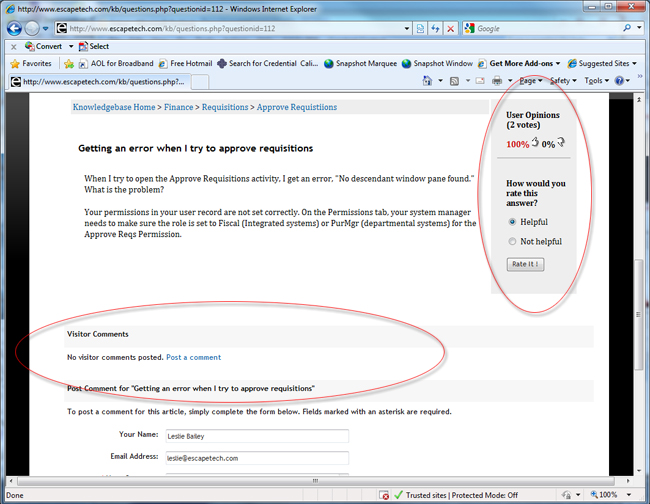
Task: Click the Email Address input field
Action: pyautogui.click(x=257, y=458)
